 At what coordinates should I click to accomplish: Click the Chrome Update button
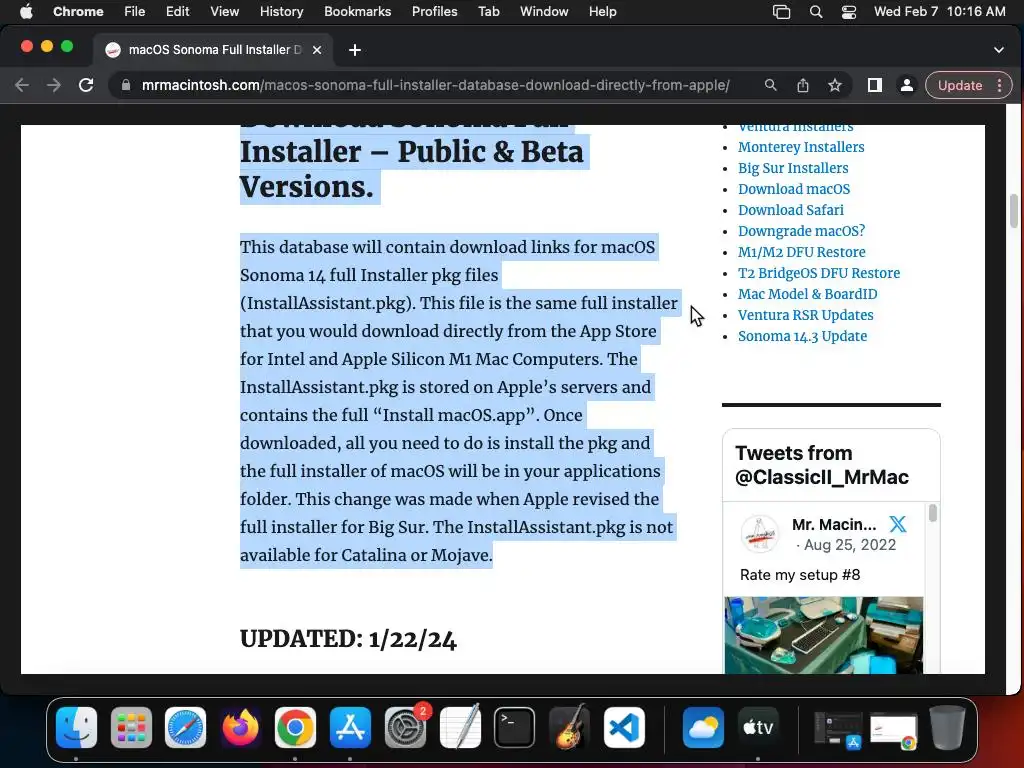tap(968, 86)
